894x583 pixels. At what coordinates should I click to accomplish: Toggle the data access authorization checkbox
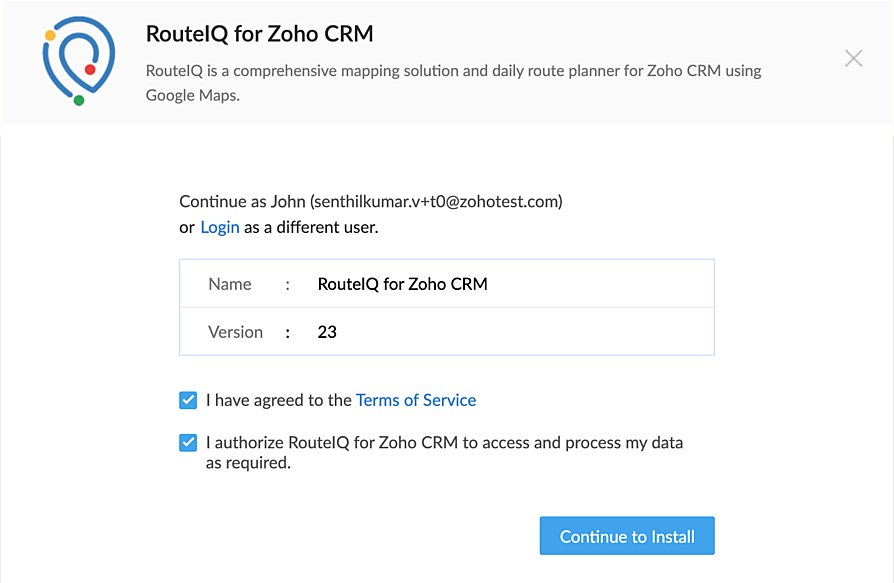pos(188,442)
